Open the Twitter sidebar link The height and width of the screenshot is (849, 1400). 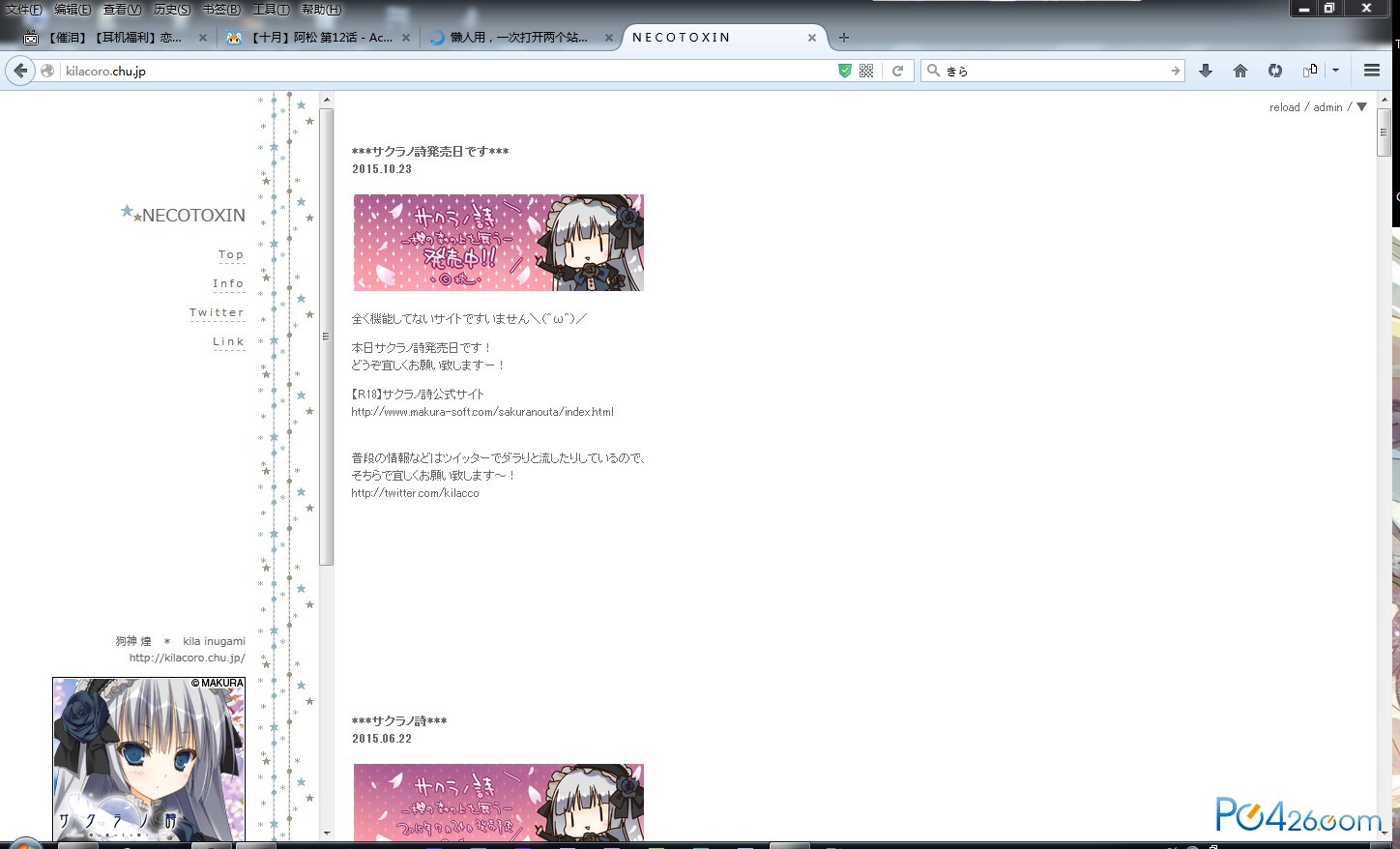click(x=217, y=312)
